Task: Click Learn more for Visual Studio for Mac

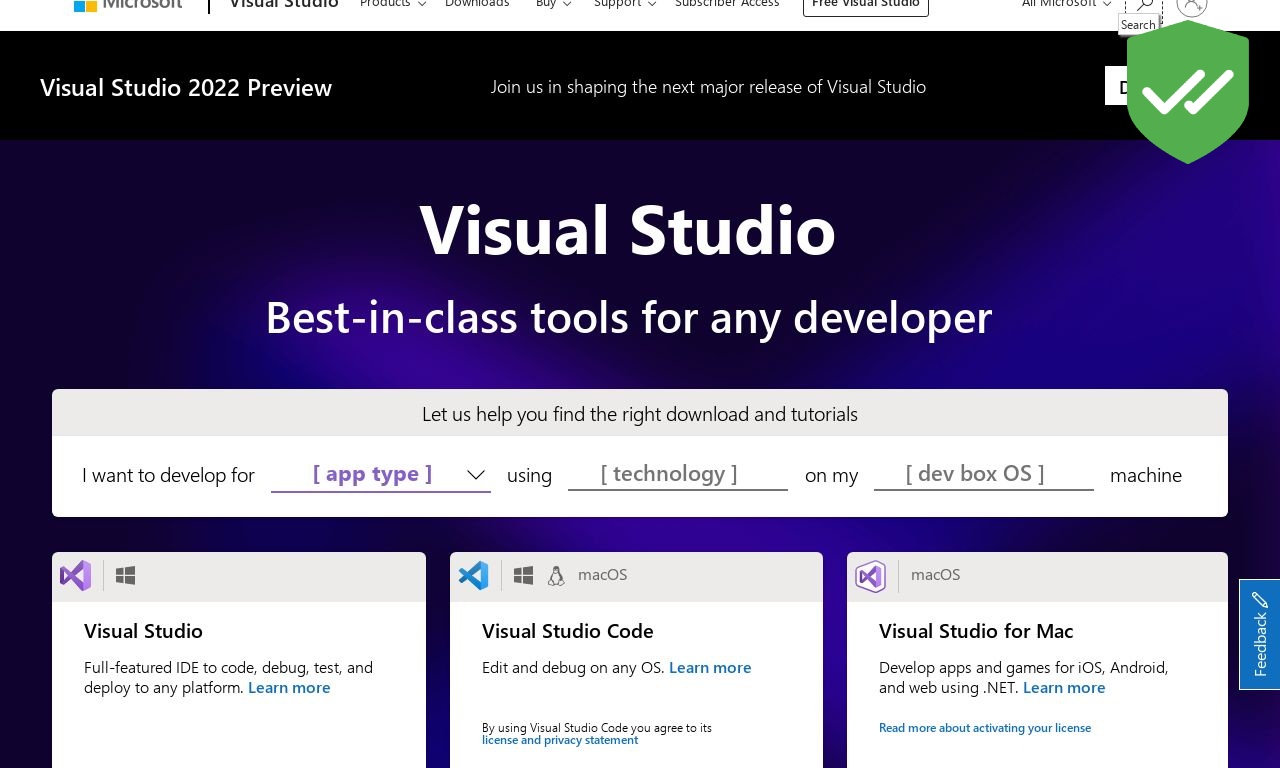Action: pos(1064,688)
